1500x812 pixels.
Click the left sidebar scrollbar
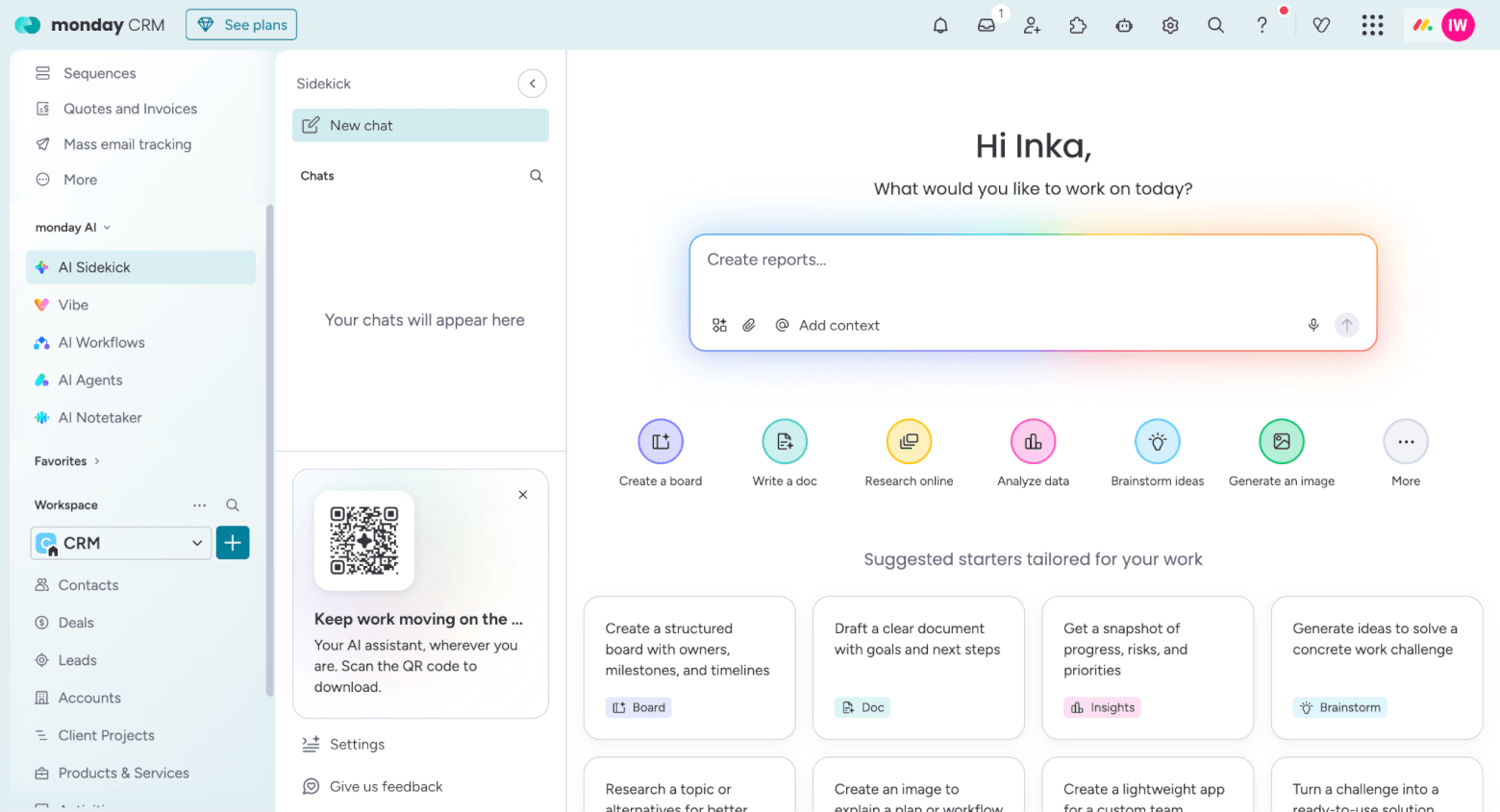pyautogui.click(x=270, y=450)
